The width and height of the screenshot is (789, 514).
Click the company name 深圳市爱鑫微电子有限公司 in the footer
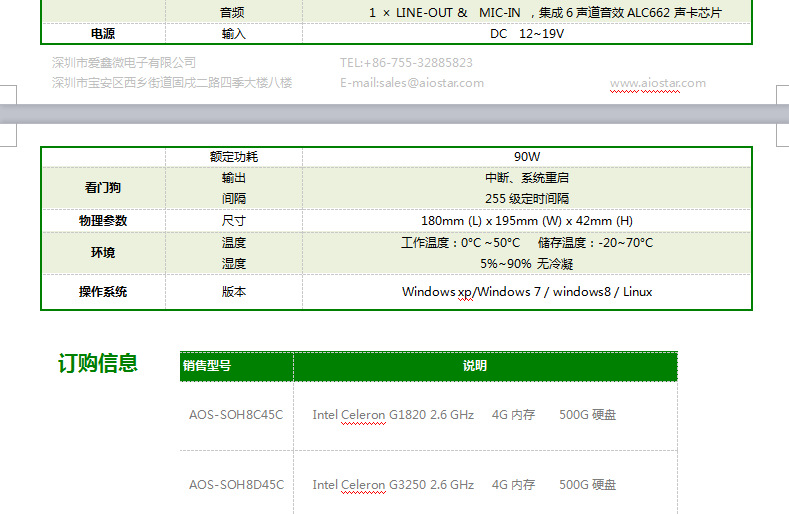(x=124, y=63)
